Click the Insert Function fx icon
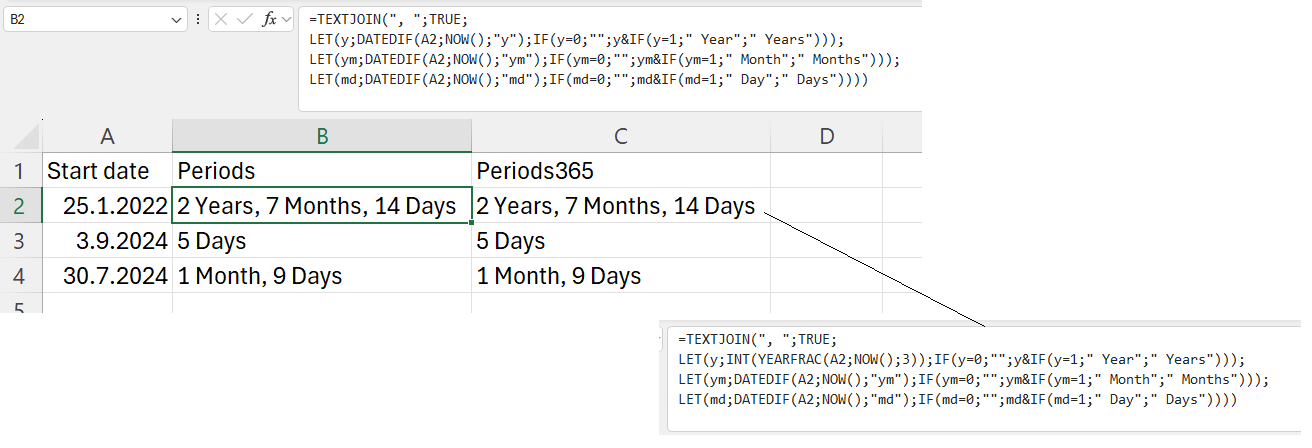Image resolution: width=1312 pixels, height=448 pixels. pos(269,19)
